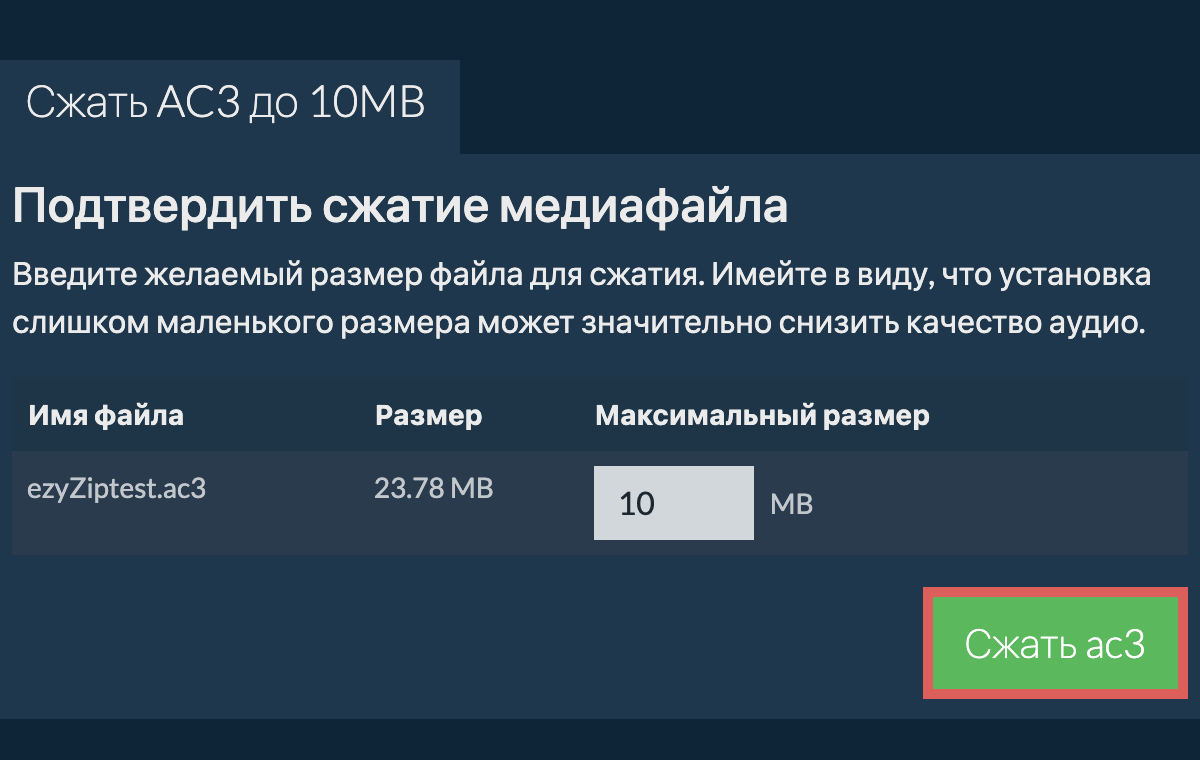This screenshot has width=1200, height=760.
Task: Click the 23.78 MB file size value
Action: click(433, 489)
